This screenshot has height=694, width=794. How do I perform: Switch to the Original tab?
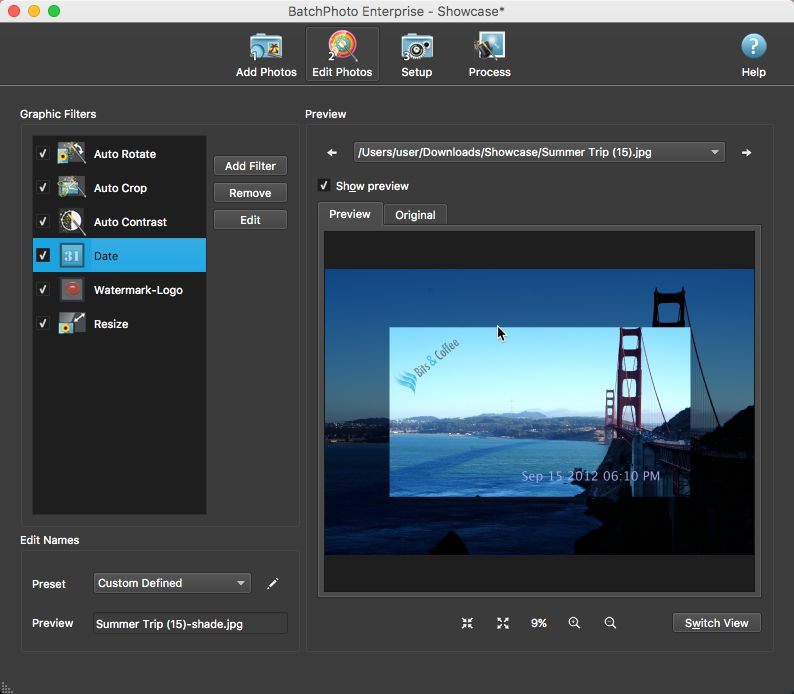coord(415,215)
